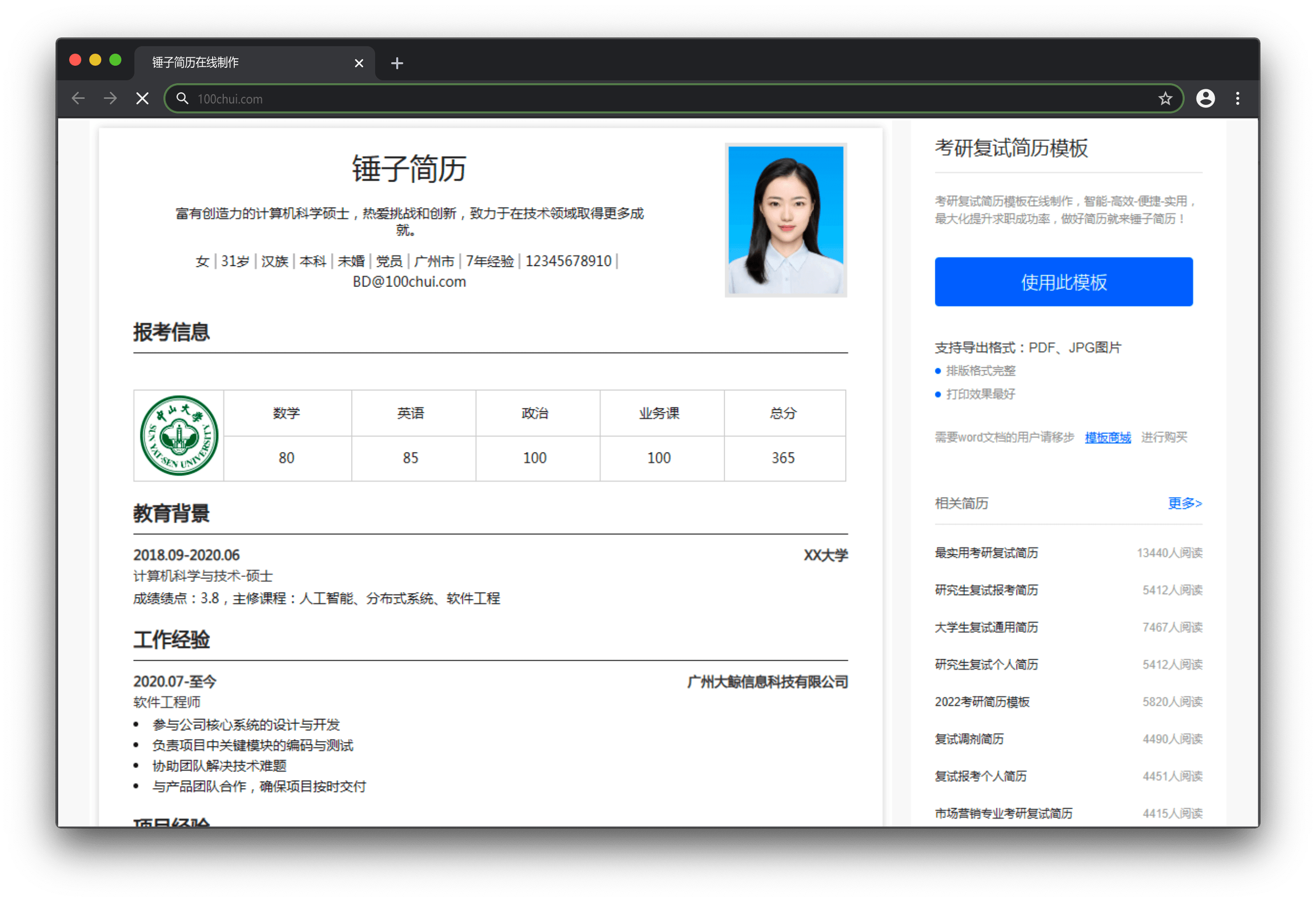Click the math score 80 cell
The height and width of the screenshot is (902, 1316).
pyautogui.click(x=288, y=458)
